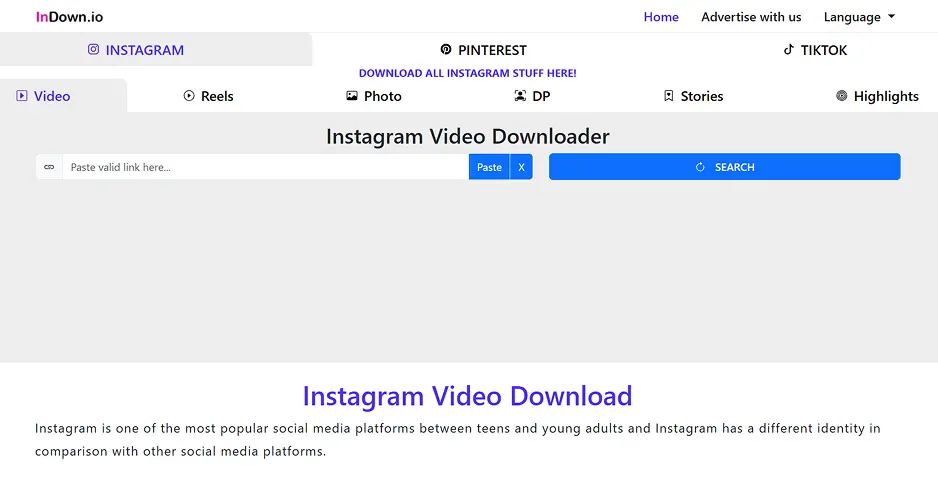The width and height of the screenshot is (938, 478).
Task: Click the Video play-square icon
Action: pos(22,96)
